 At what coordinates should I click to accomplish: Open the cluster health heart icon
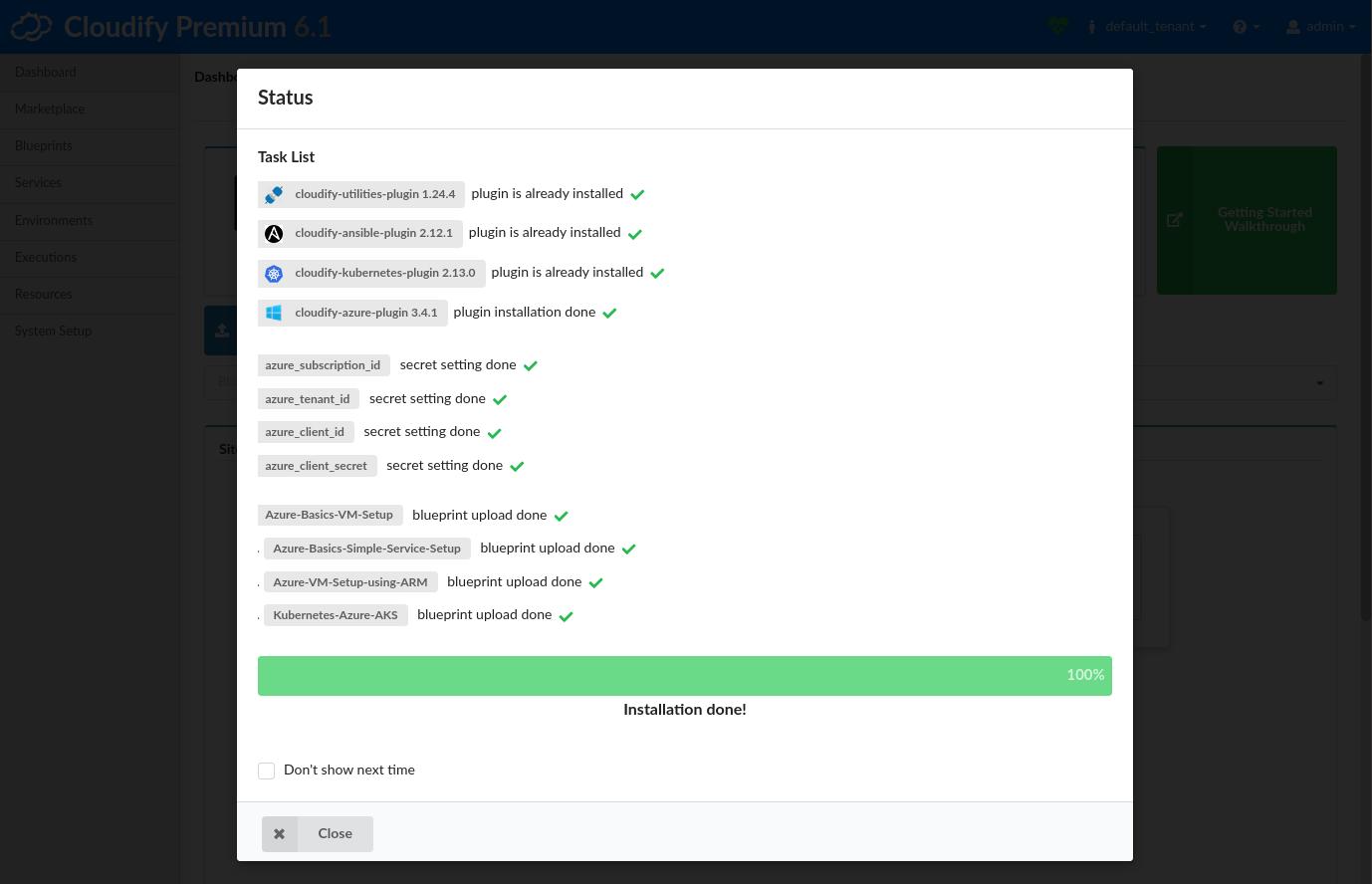[1057, 26]
